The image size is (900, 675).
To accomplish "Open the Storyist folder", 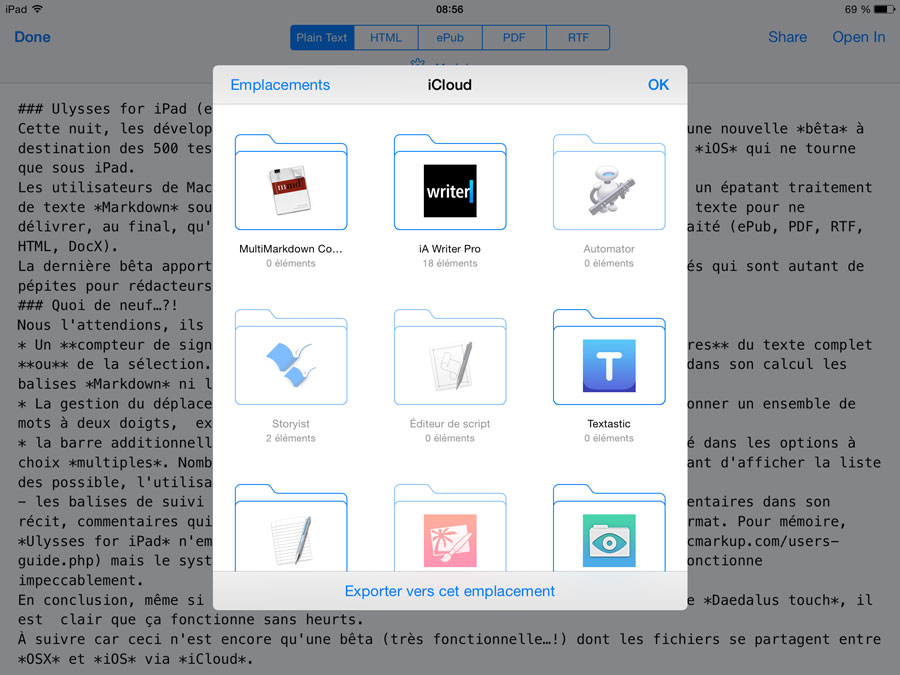I will 291,358.
